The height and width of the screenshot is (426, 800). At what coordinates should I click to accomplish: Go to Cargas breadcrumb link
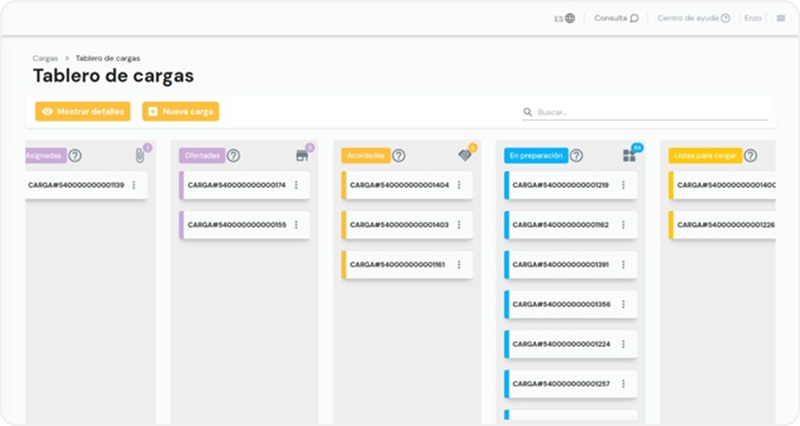45,59
